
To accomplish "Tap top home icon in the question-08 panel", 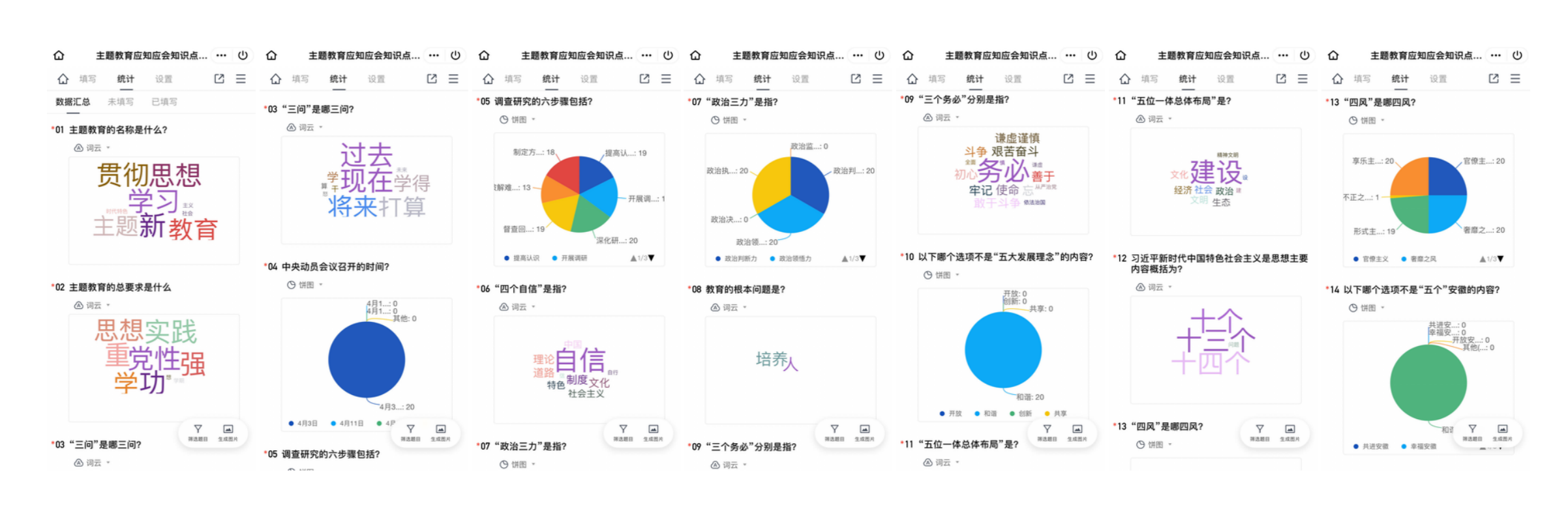I will pos(695,55).
